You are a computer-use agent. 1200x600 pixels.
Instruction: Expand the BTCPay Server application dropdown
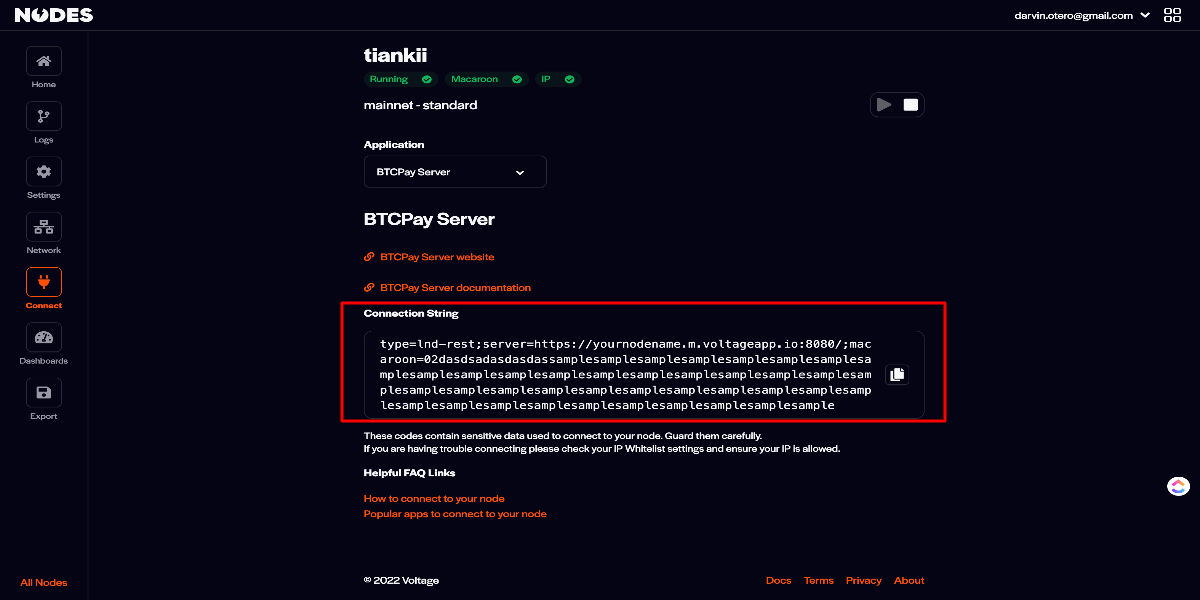455,172
